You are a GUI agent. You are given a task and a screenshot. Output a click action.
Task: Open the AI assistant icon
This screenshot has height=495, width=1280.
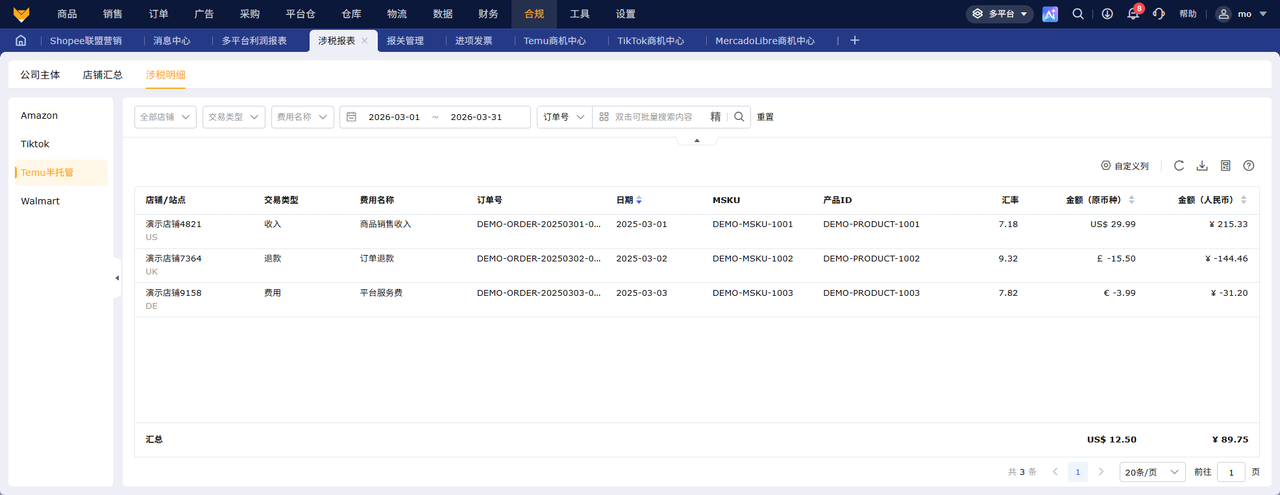point(1050,14)
